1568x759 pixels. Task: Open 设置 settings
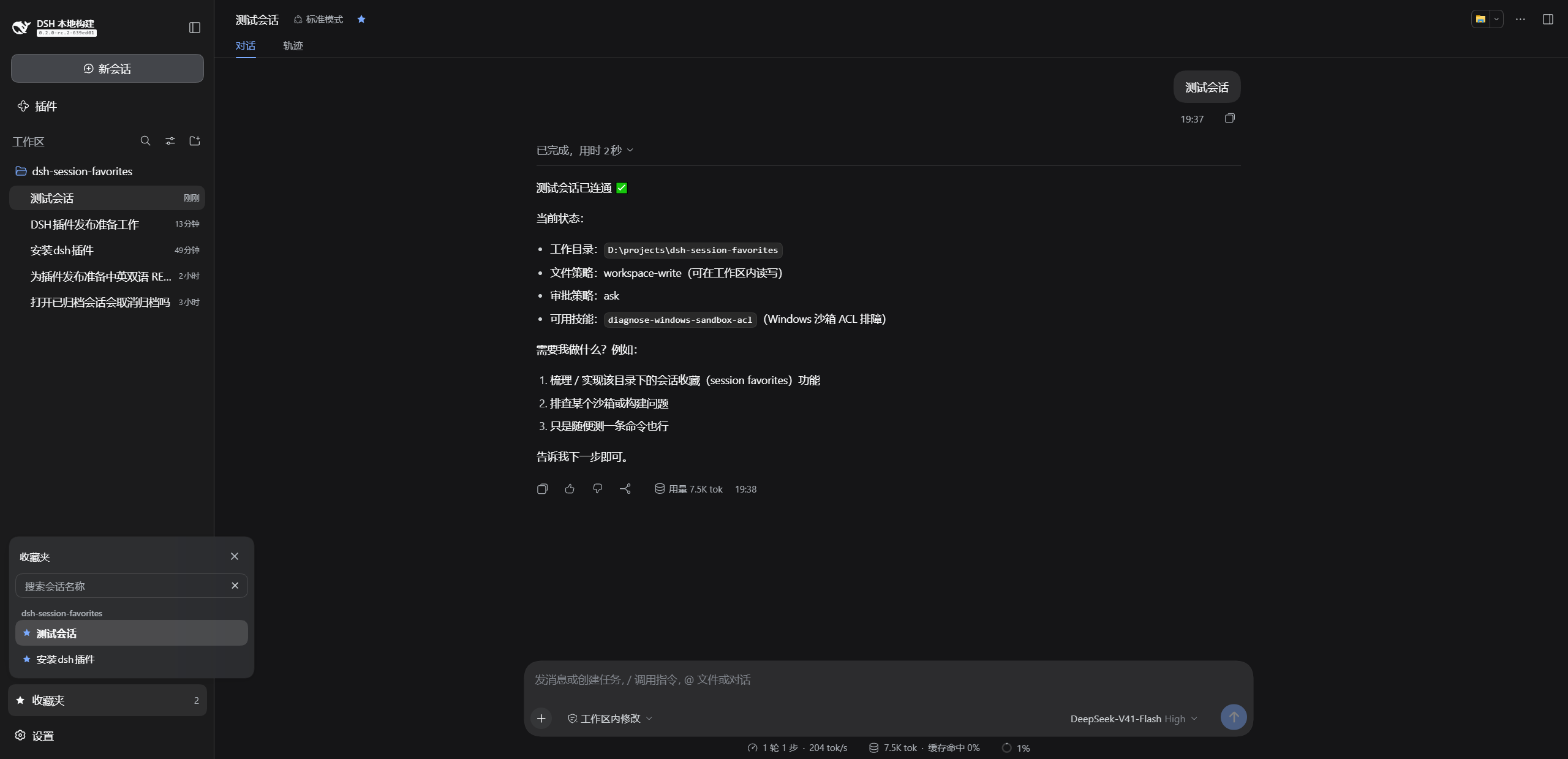[35, 736]
